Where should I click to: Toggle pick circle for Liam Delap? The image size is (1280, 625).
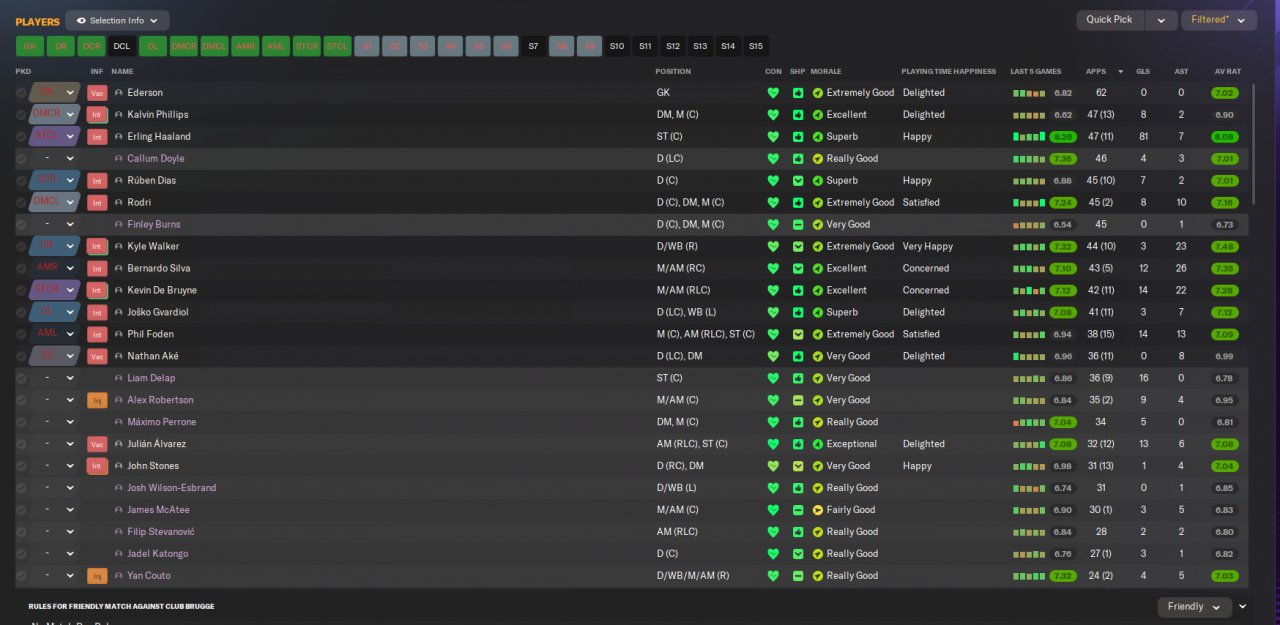pos(21,378)
